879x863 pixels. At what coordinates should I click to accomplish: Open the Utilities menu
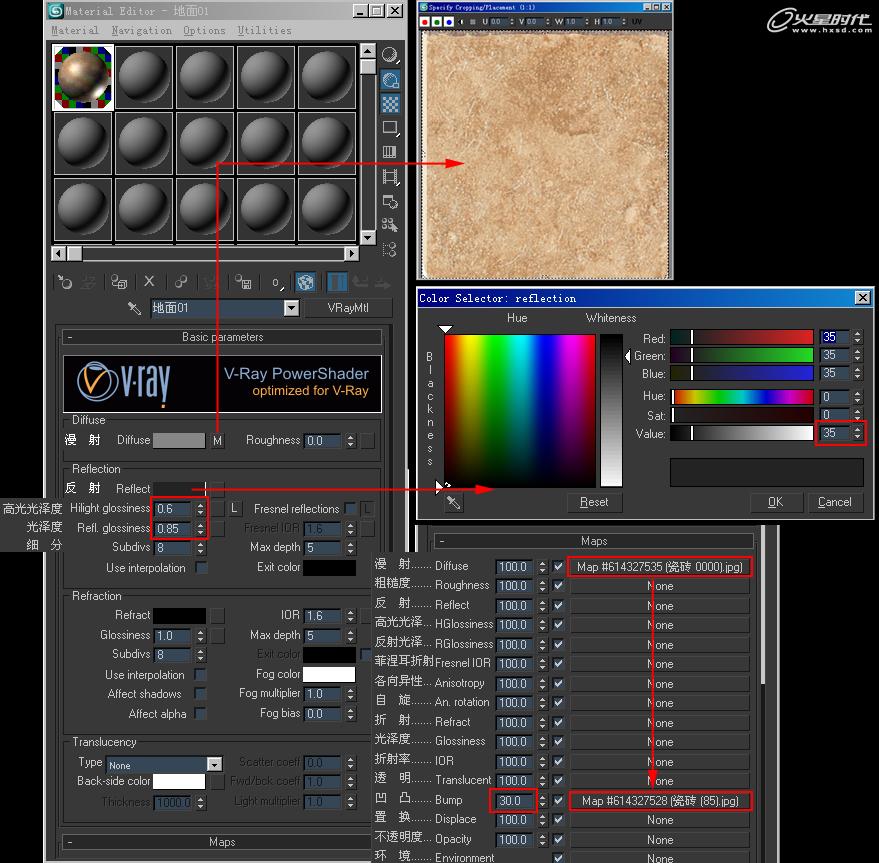pyautogui.click(x=264, y=30)
